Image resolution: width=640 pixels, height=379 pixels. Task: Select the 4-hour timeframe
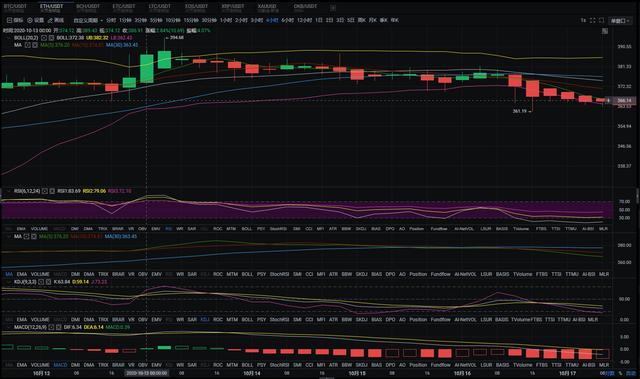pos(272,20)
